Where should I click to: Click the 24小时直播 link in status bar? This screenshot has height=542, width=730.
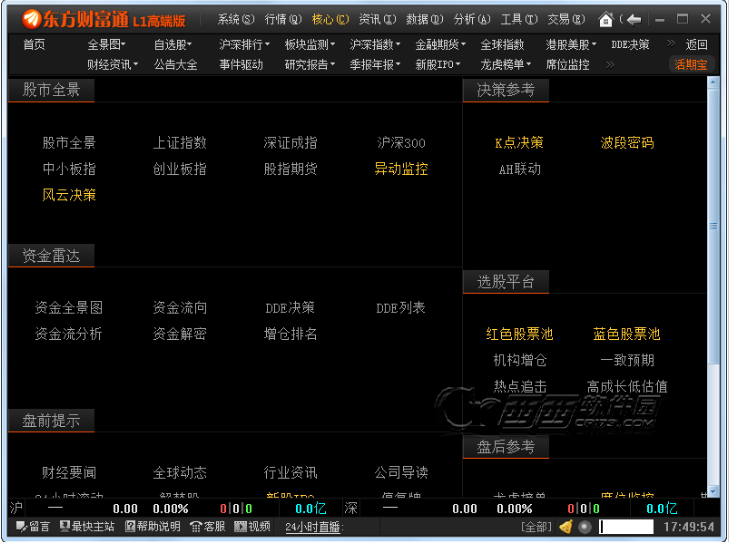314,527
